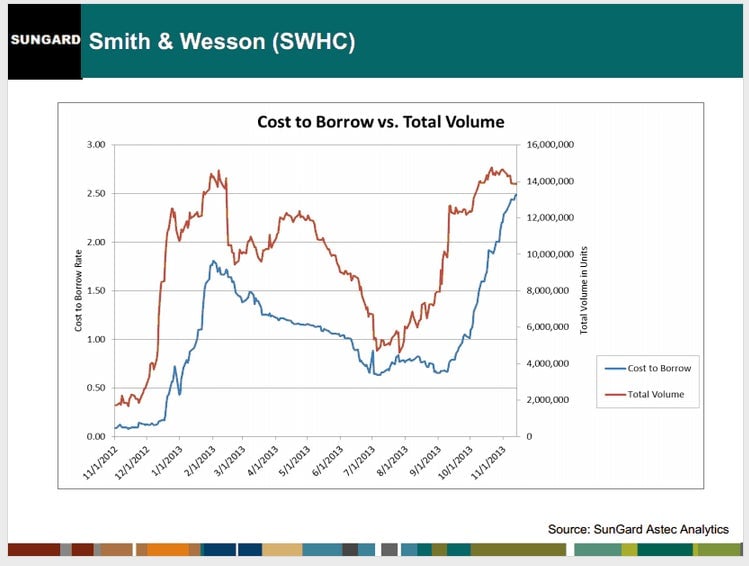Click the 0.50 left axis value

coord(96,388)
